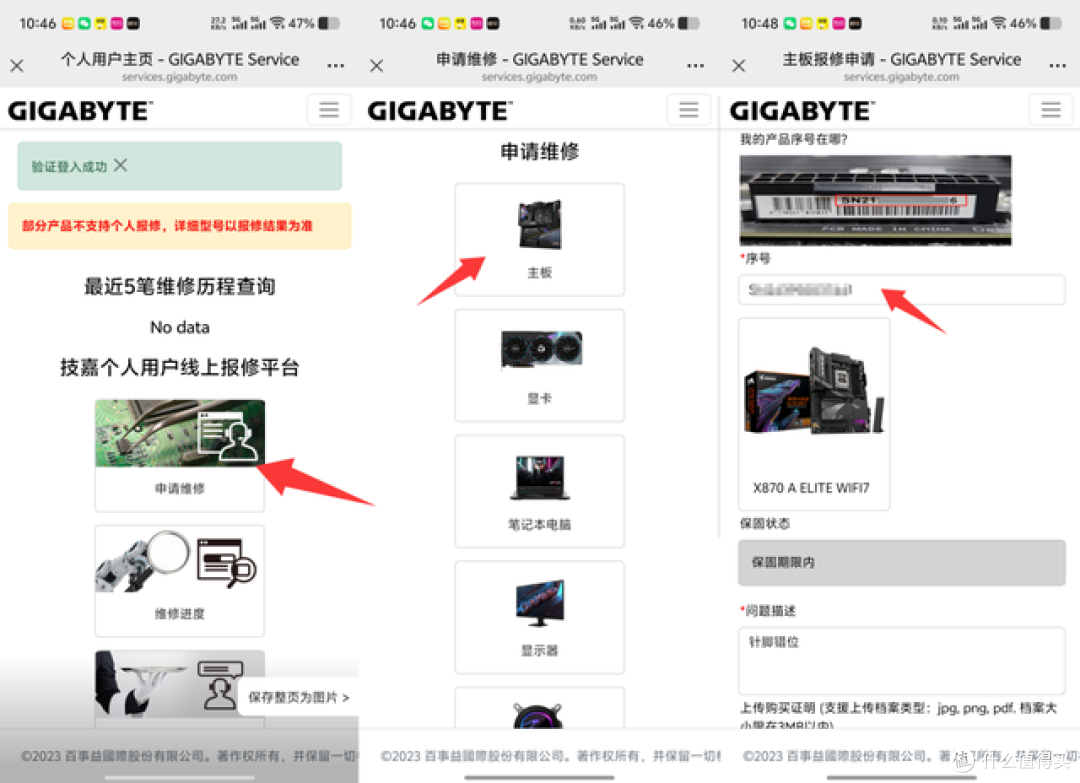Screen dimensions: 1080x783
Task: Select the X870 A ELITE WIFI7 product card
Action: coord(813,414)
